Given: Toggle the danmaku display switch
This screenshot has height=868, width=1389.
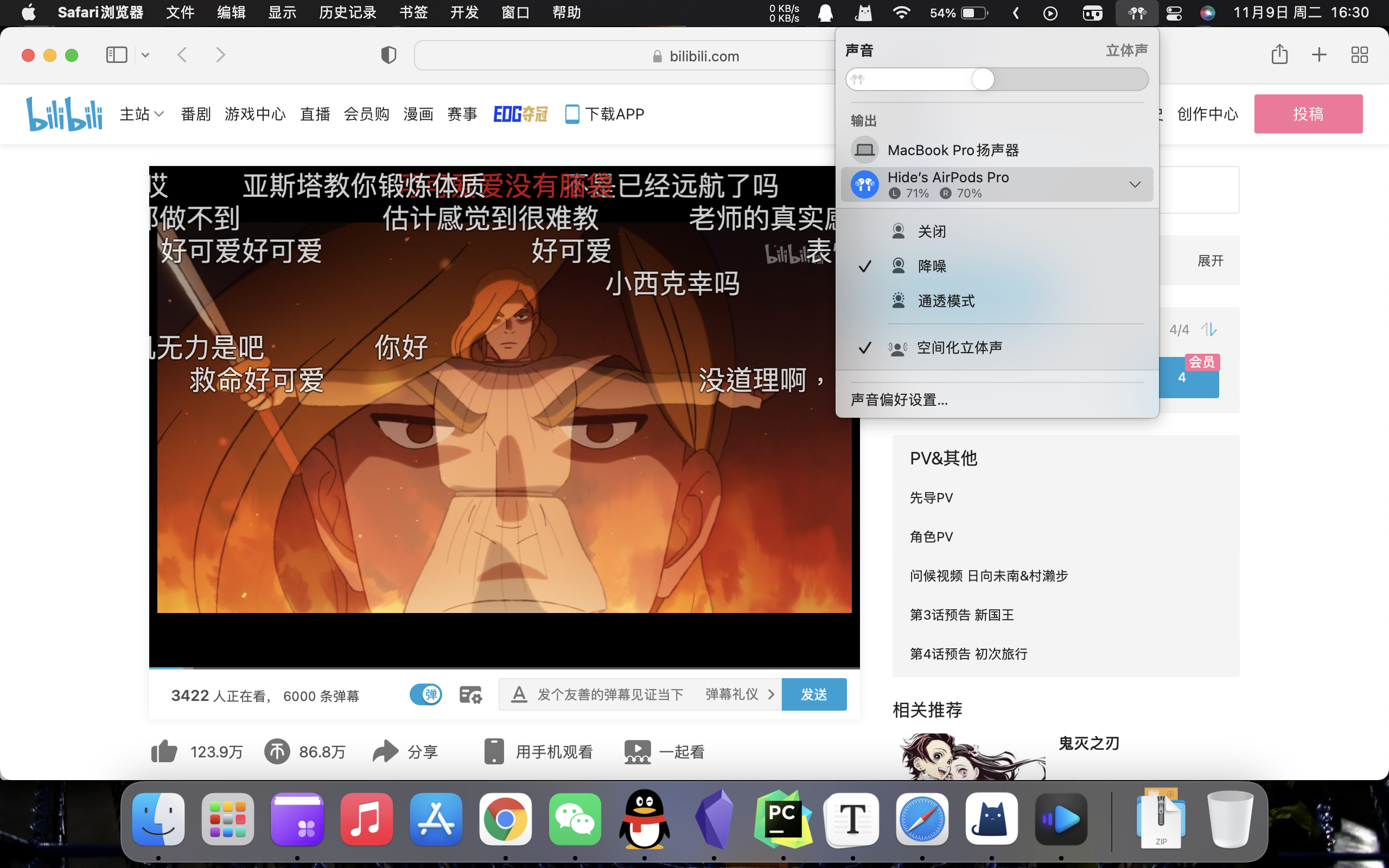Looking at the screenshot, I should pyautogui.click(x=425, y=694).
